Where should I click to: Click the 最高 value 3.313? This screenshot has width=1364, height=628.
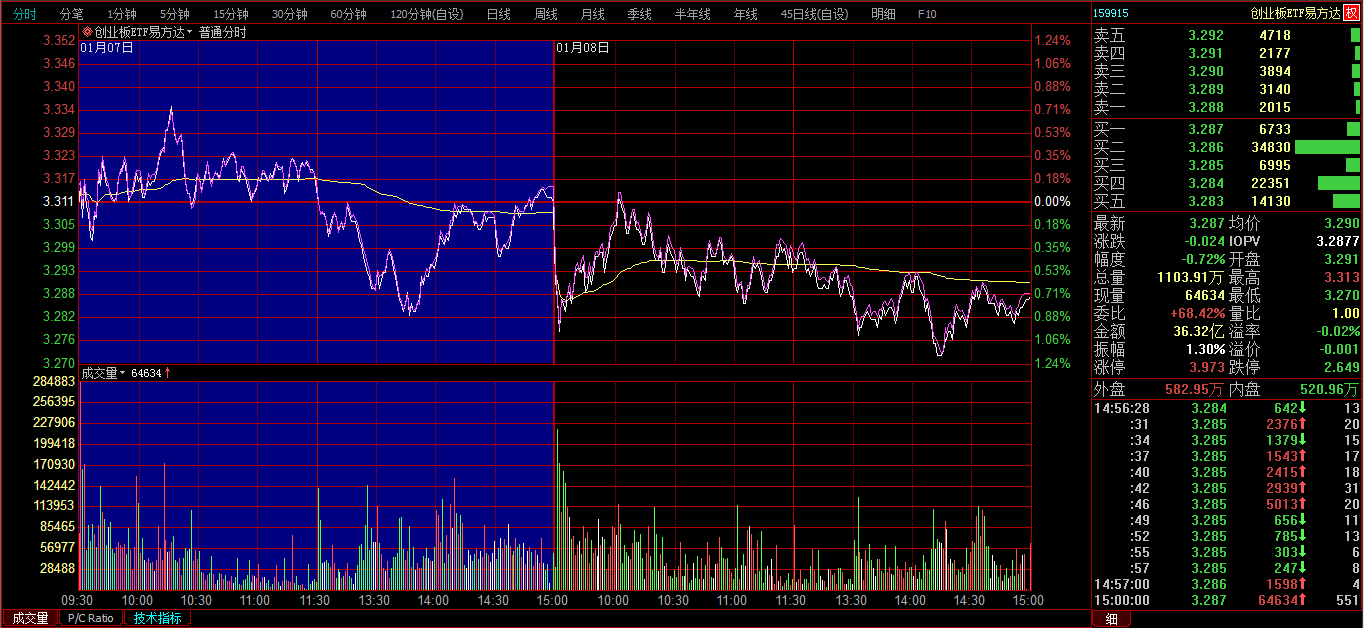coord(1342,278)
